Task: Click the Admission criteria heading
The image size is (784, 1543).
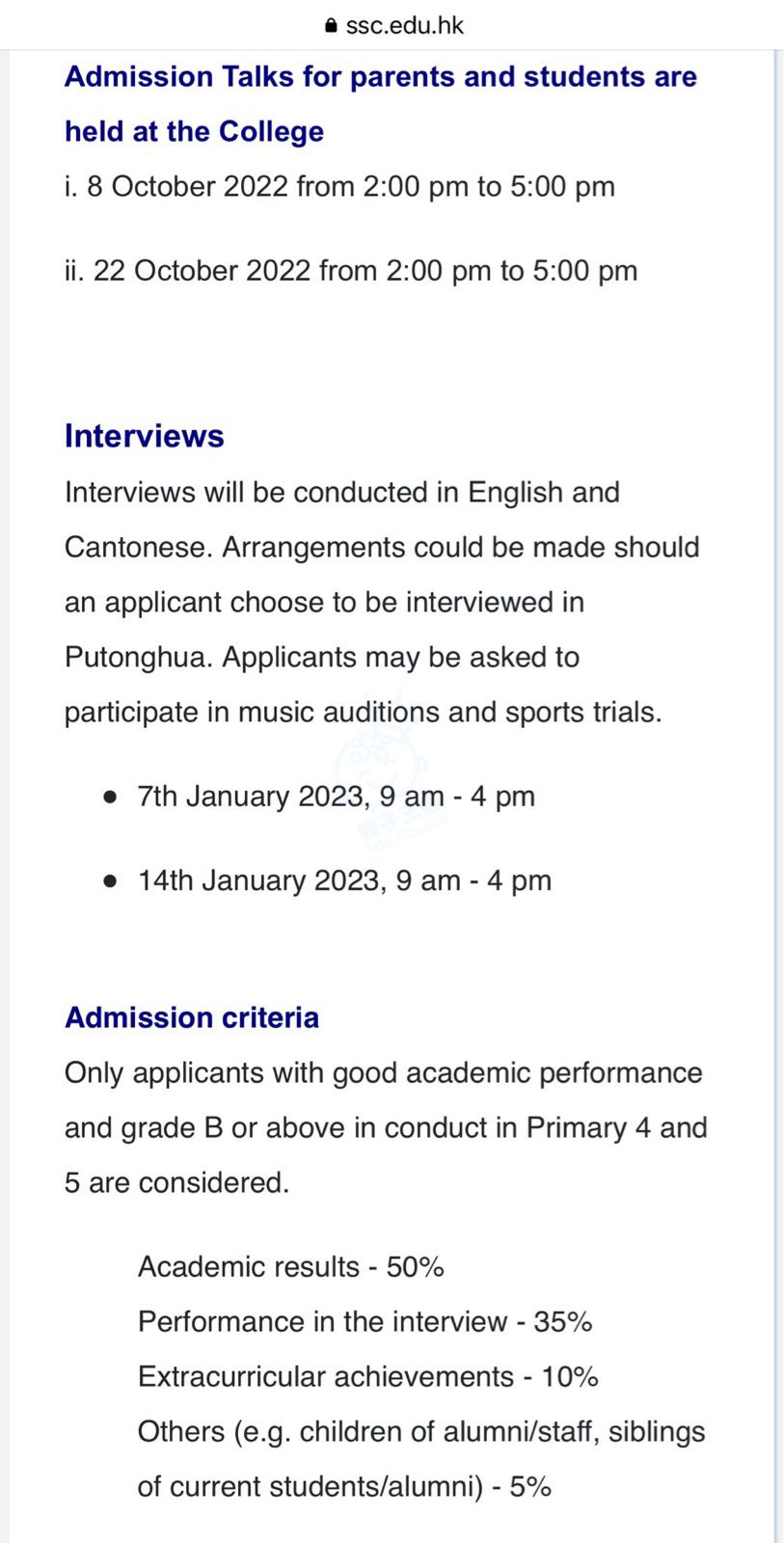Action: click(x=191, y=1017)
